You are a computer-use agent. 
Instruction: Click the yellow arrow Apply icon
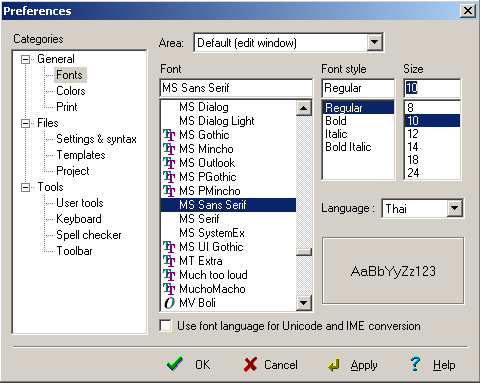(x=334, y=365)
